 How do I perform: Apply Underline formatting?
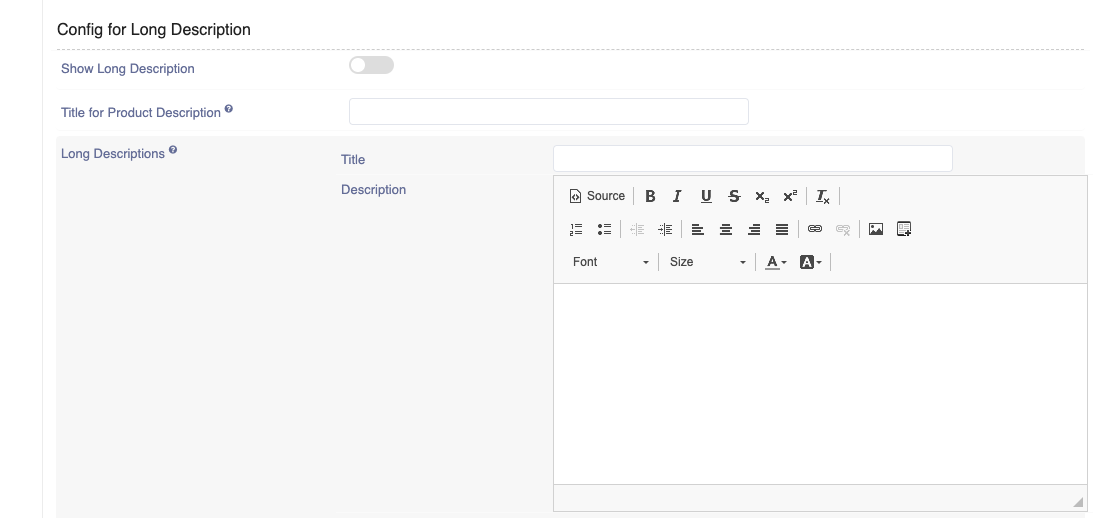[706, 196]
